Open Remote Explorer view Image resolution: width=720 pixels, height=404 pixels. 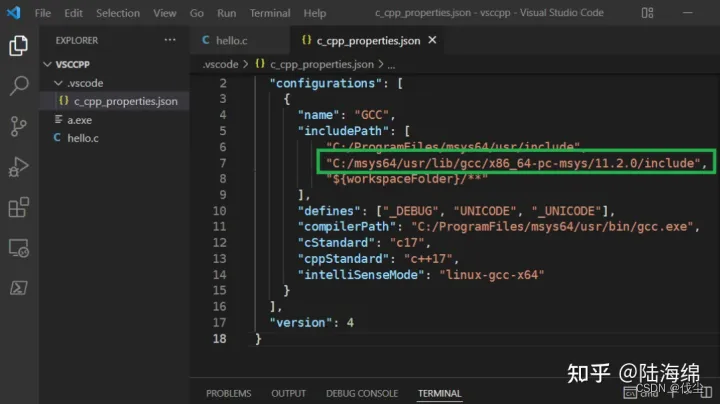point(18,248)
